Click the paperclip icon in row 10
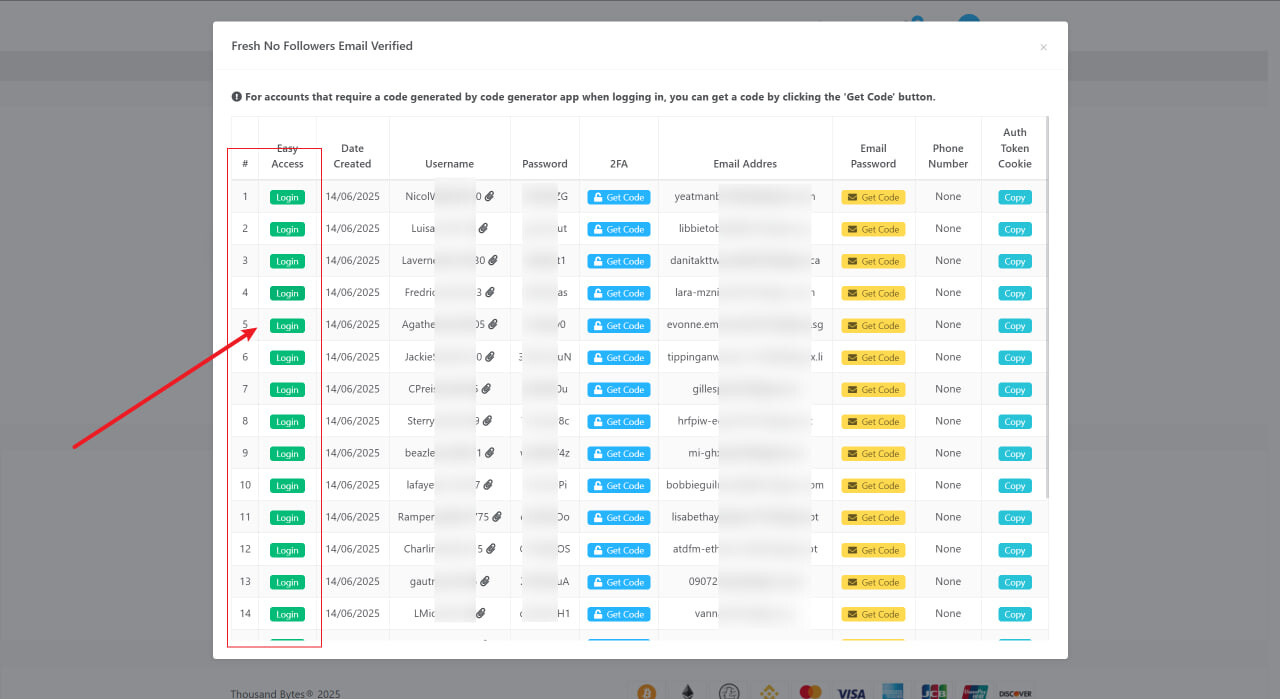 tap(488, 485)
